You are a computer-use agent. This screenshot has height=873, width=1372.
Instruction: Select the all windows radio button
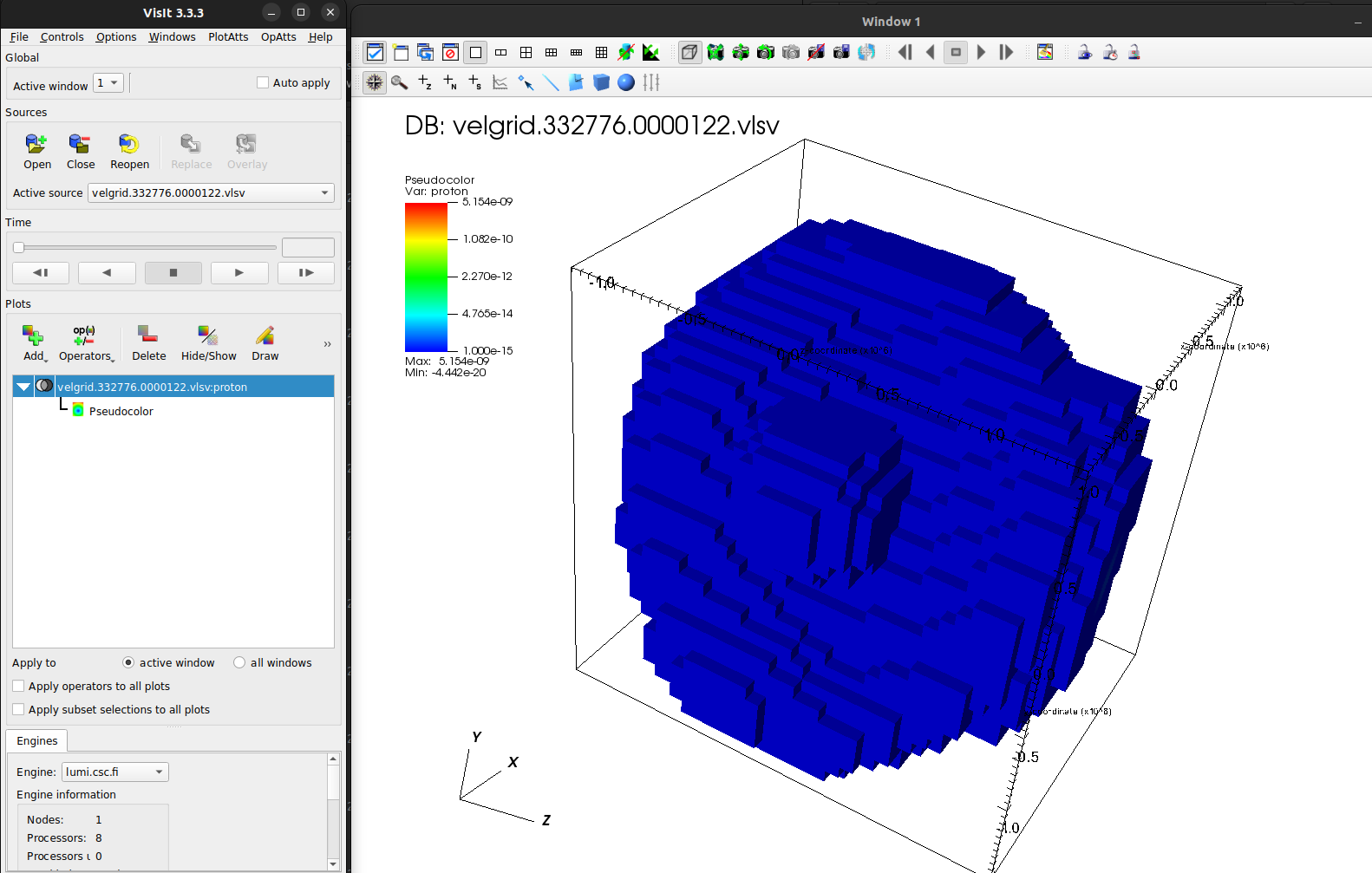(239, 662)
